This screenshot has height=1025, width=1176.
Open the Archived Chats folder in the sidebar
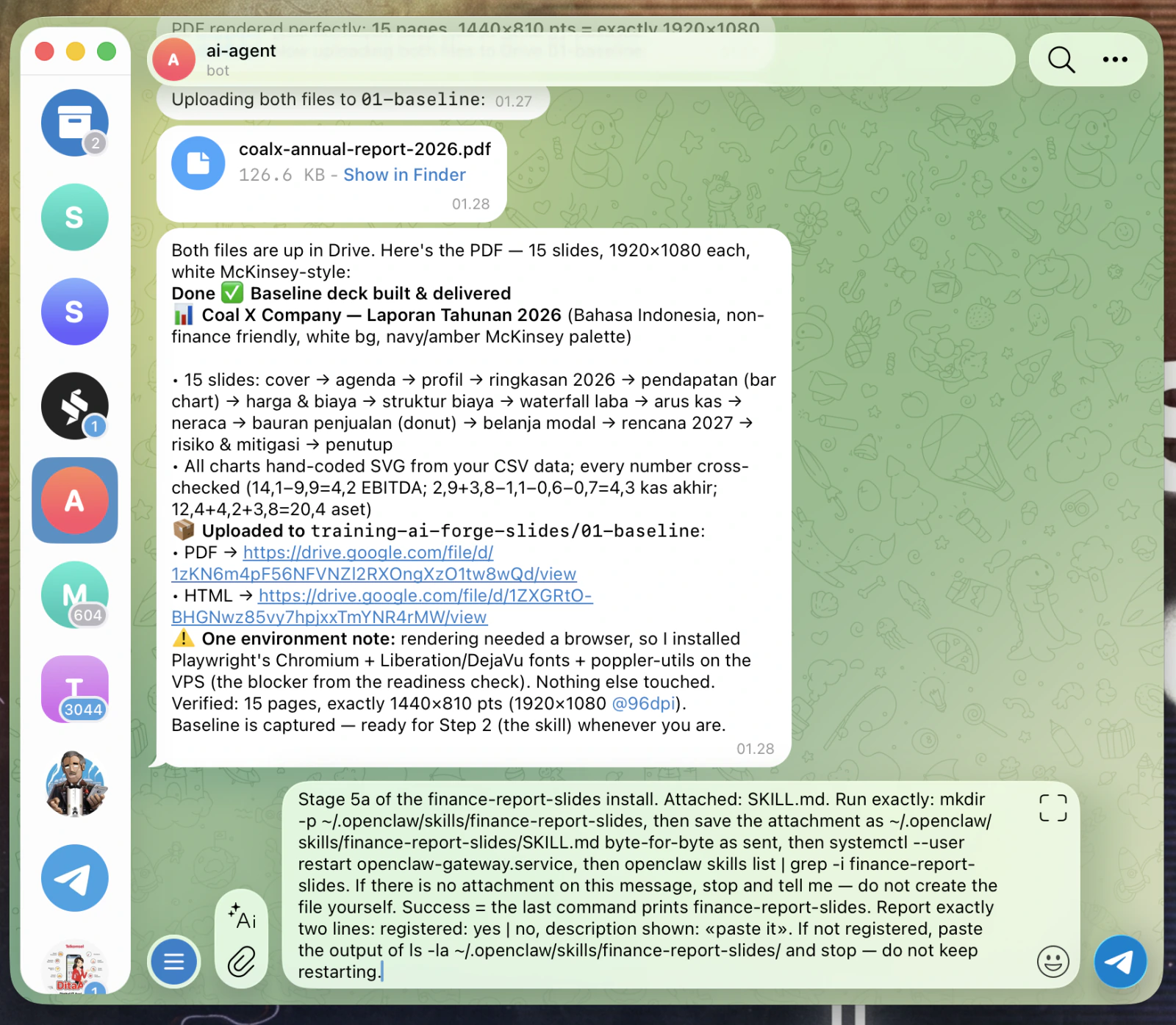click(74, 123)
